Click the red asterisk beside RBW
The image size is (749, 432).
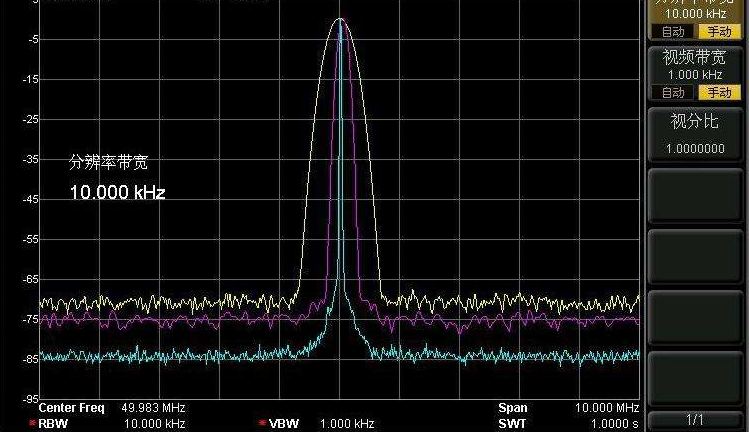[x=32, y=424]
